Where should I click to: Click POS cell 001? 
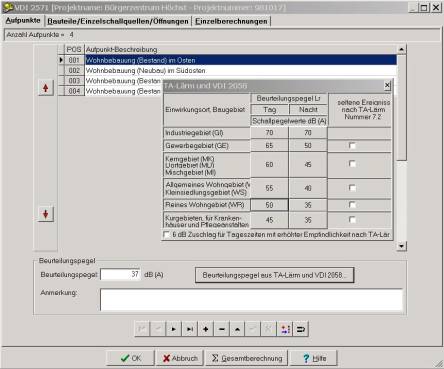pyautogui.click(x=74, y=60)
